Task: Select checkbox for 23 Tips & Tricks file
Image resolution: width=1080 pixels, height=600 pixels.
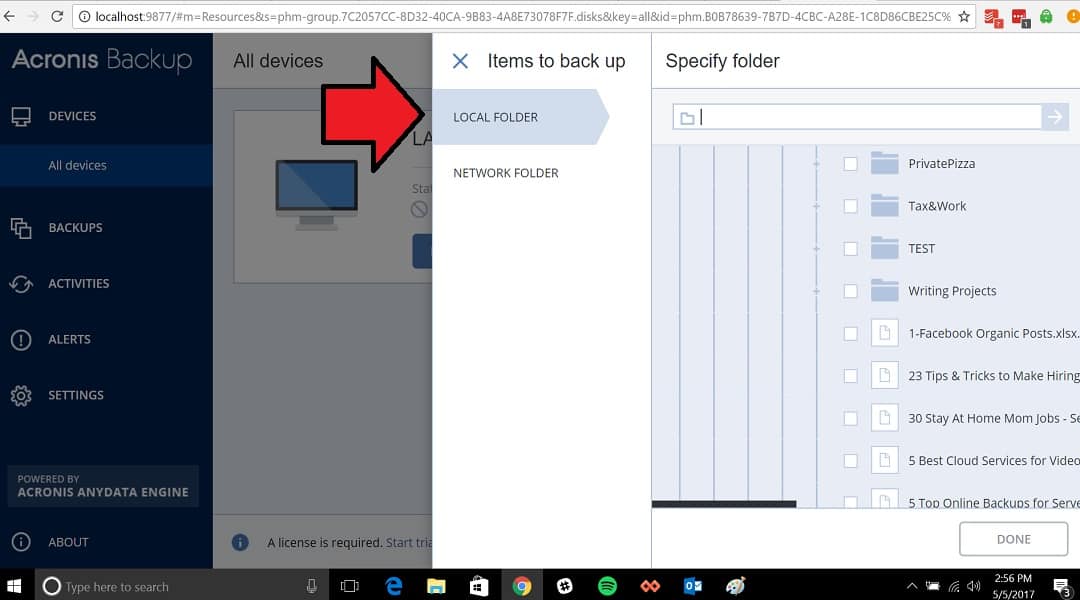Action: click(851, 376)
